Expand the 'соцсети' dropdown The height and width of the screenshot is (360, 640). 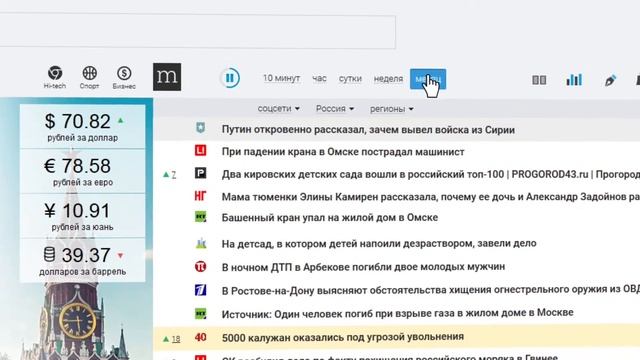pyautogui.click(x=278, y=109)
